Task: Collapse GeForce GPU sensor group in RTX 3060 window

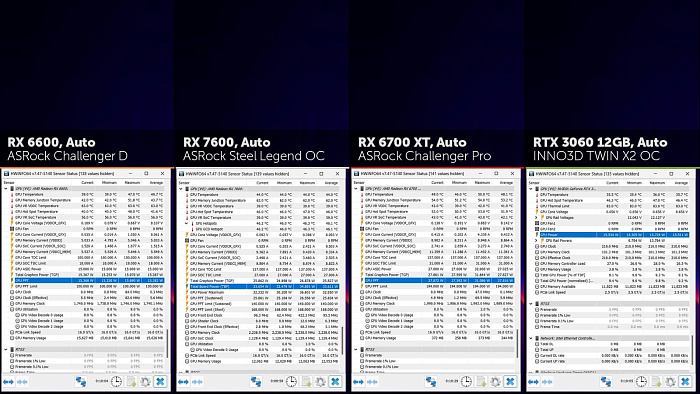Action: tap(531, 189)
